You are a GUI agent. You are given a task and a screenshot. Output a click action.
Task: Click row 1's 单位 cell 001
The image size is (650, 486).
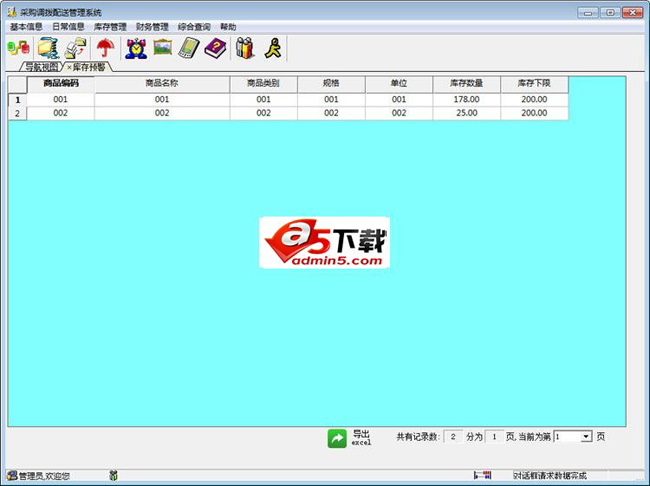click(x=399, y=100)
